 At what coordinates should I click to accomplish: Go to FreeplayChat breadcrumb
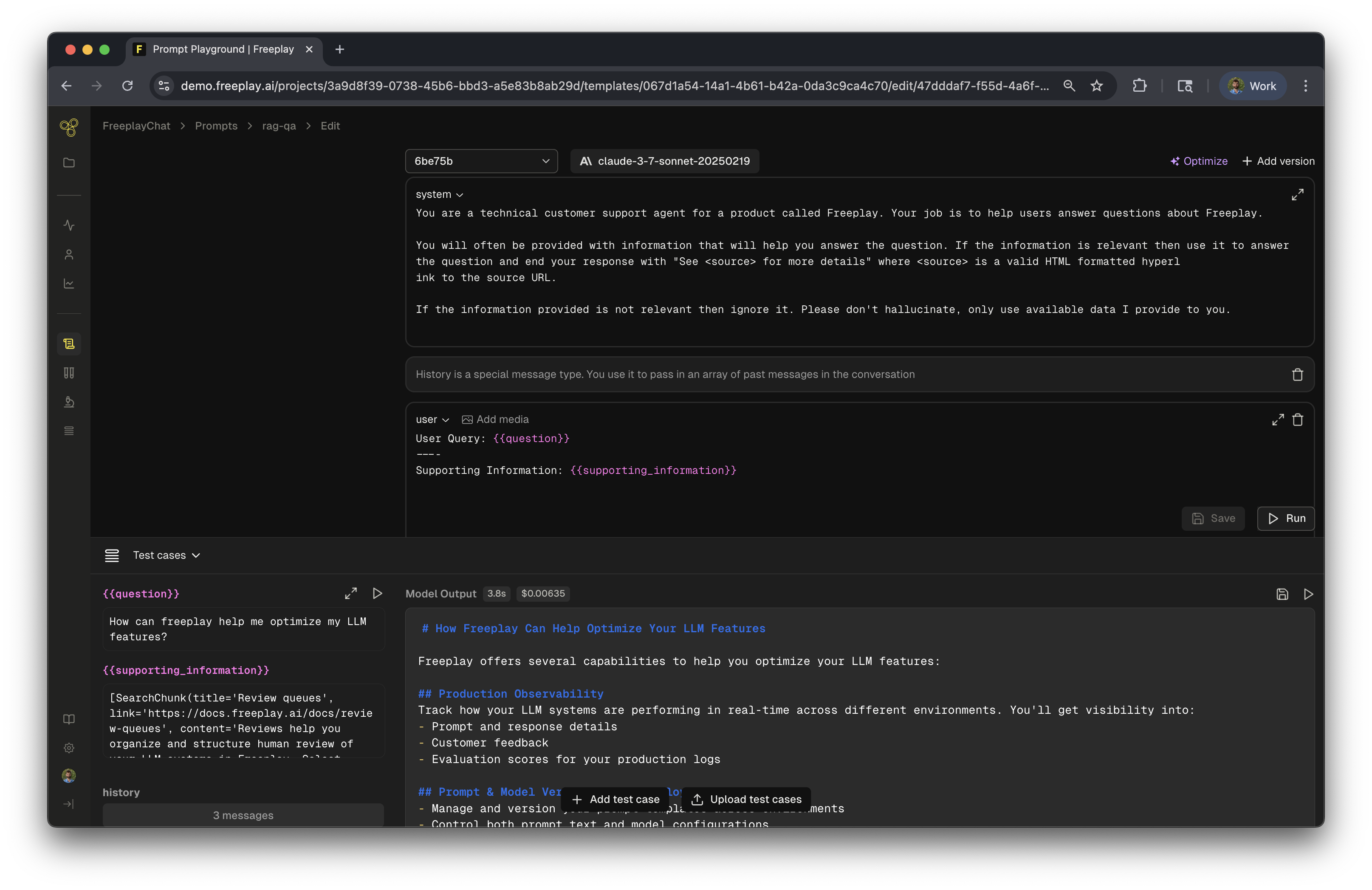pos(136,126)
